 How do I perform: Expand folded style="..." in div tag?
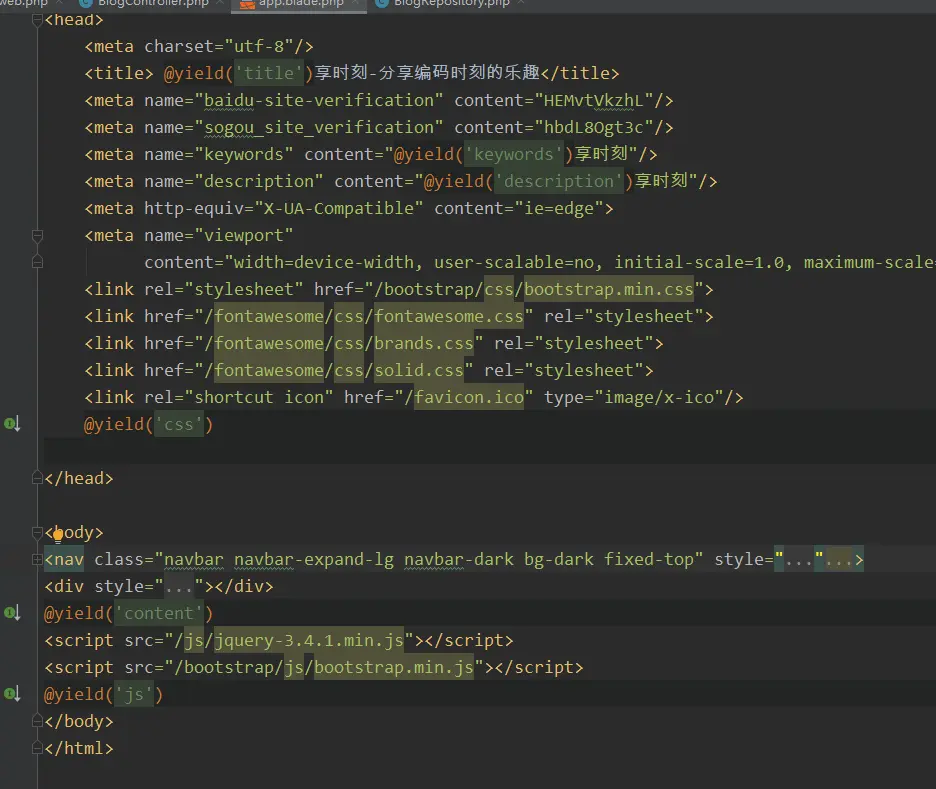(x=179, y=587)
